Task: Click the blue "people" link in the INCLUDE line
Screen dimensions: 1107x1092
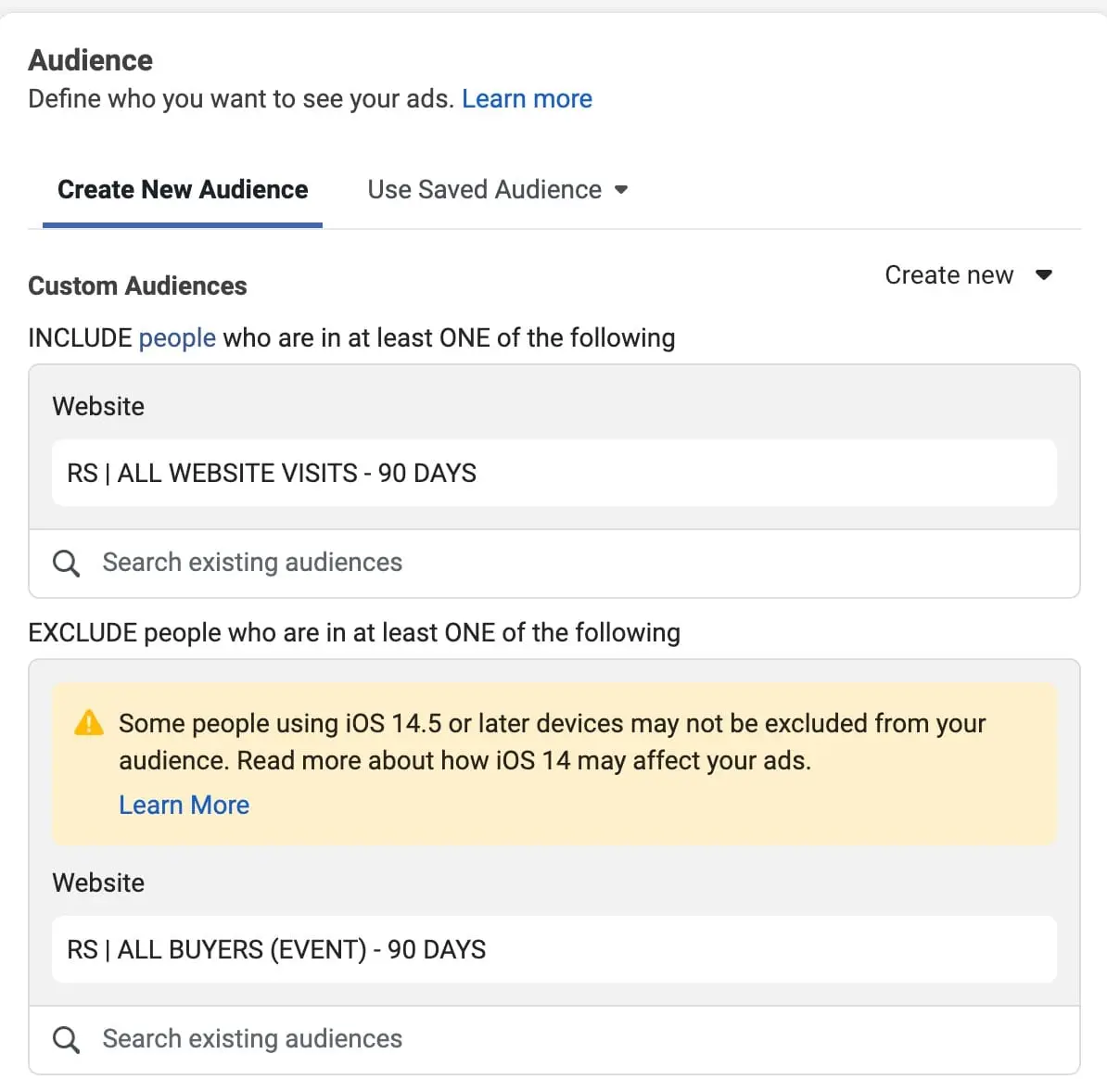Action: [x=177, y=338]
